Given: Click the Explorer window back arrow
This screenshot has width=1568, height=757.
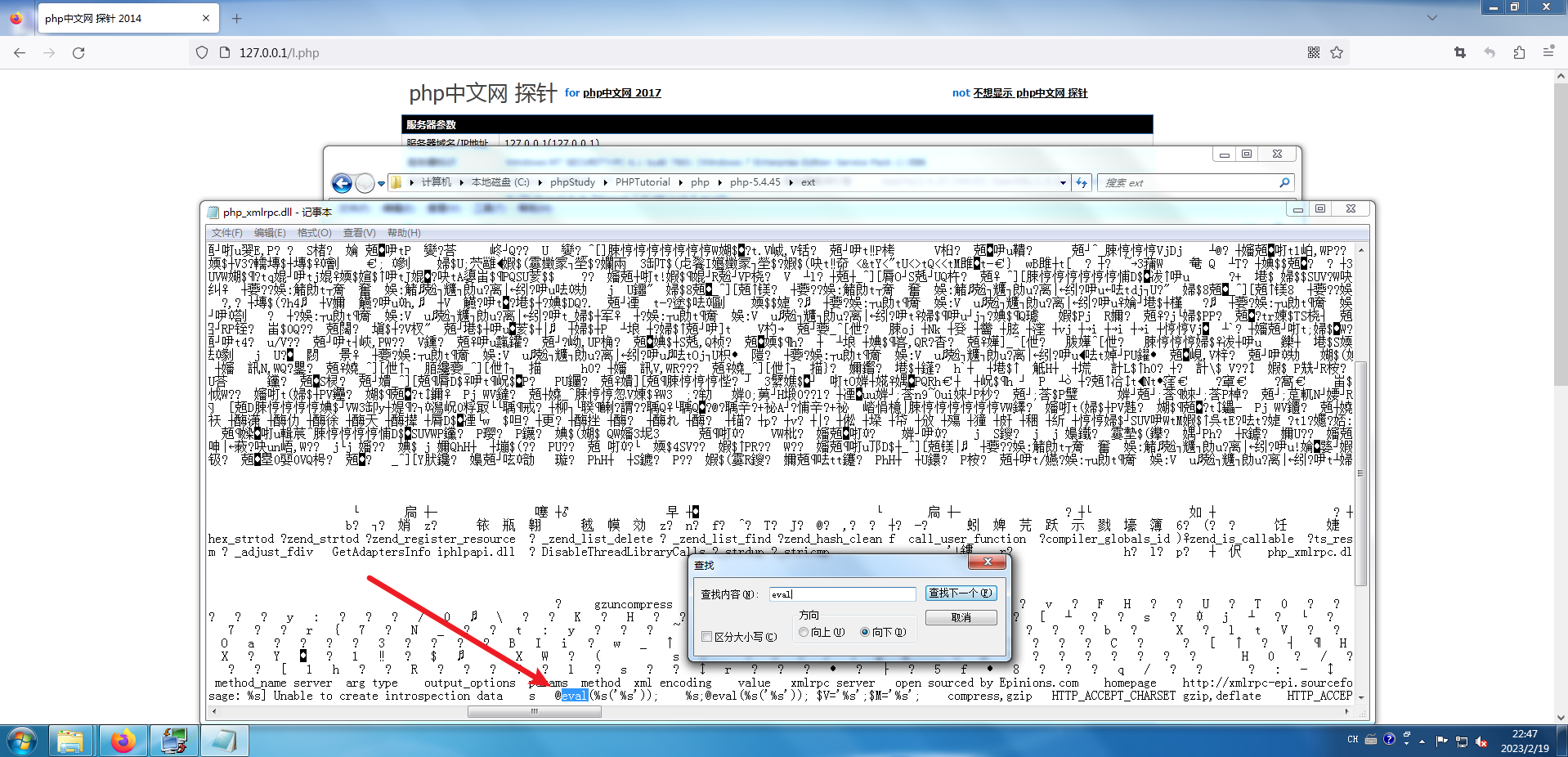Looking at the screenshot, I should click(x=342, y=183).
